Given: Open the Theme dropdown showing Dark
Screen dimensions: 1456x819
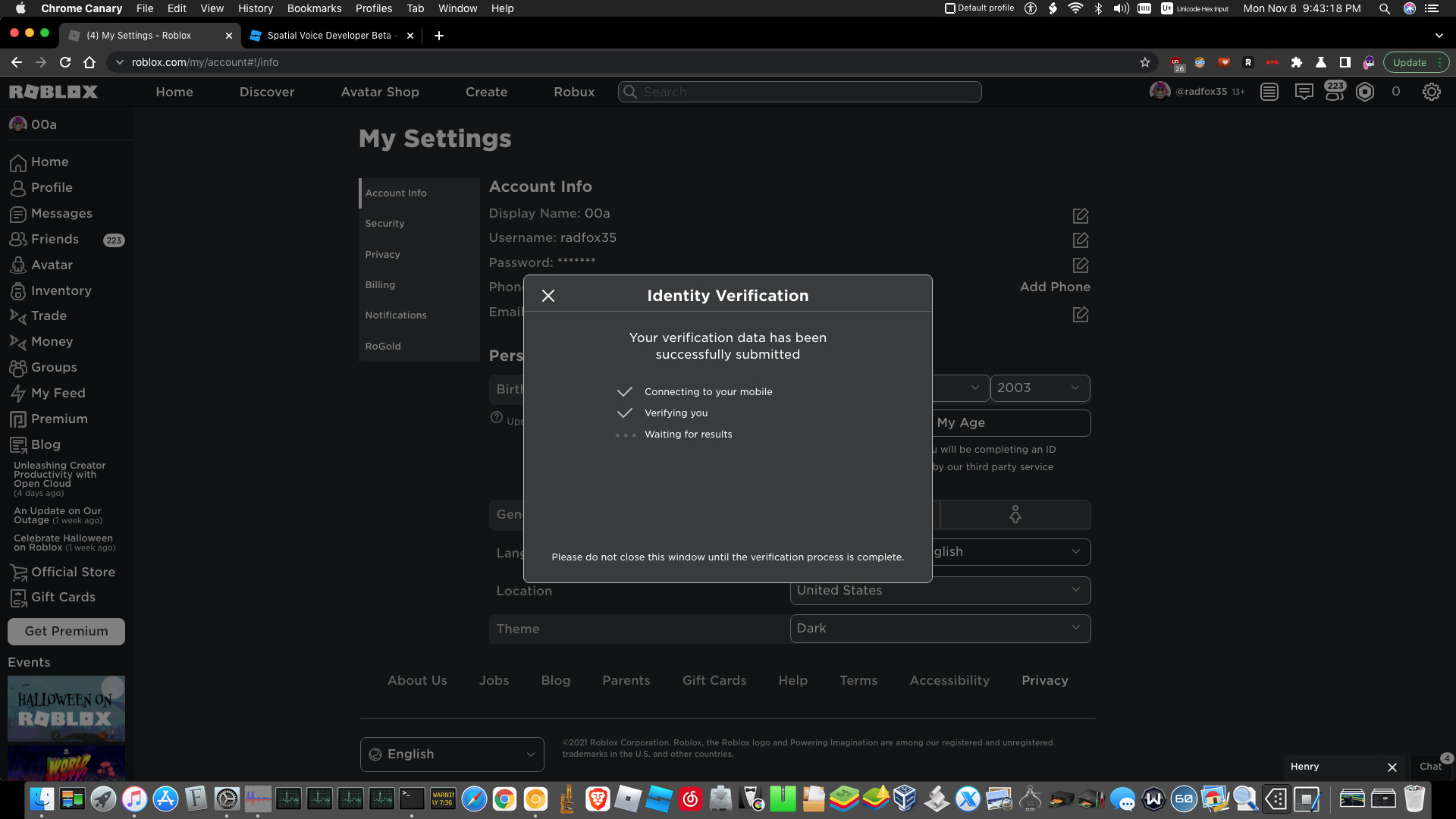Looking at the screenshot, I should tap(940, 628).
